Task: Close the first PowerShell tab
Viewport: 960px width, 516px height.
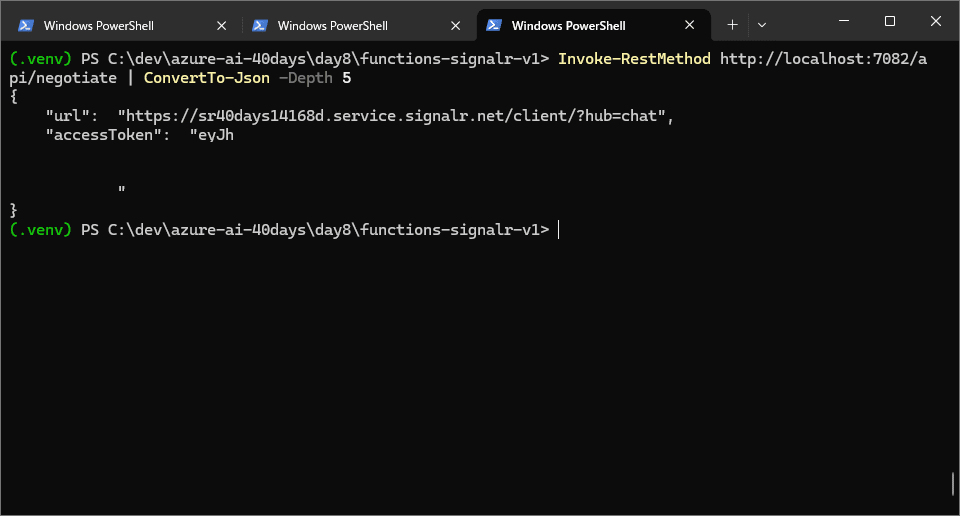Action: (222, 26)
